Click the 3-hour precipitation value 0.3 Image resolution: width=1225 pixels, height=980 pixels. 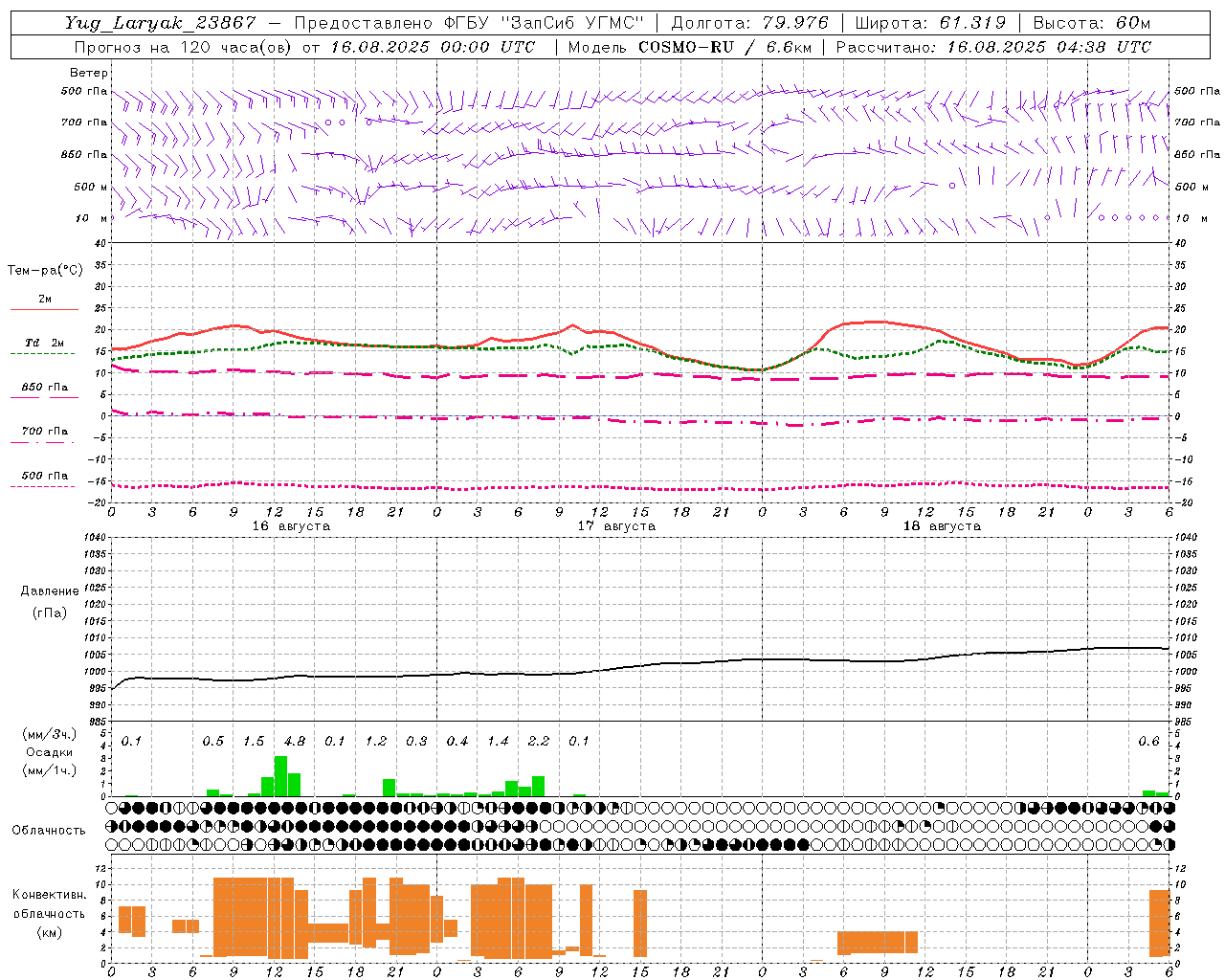click(x=416, y=742)
